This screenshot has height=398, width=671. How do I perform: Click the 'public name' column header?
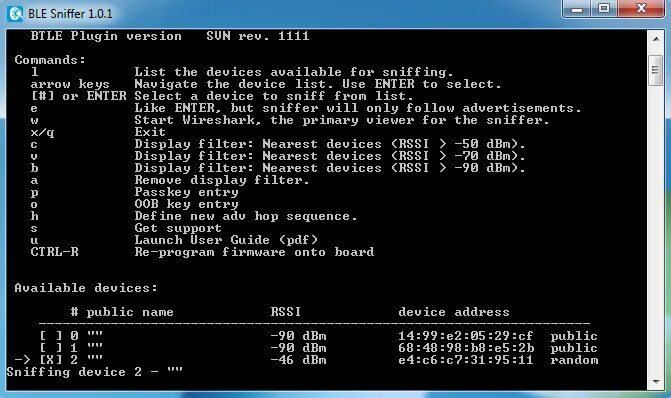coord(130,312)
